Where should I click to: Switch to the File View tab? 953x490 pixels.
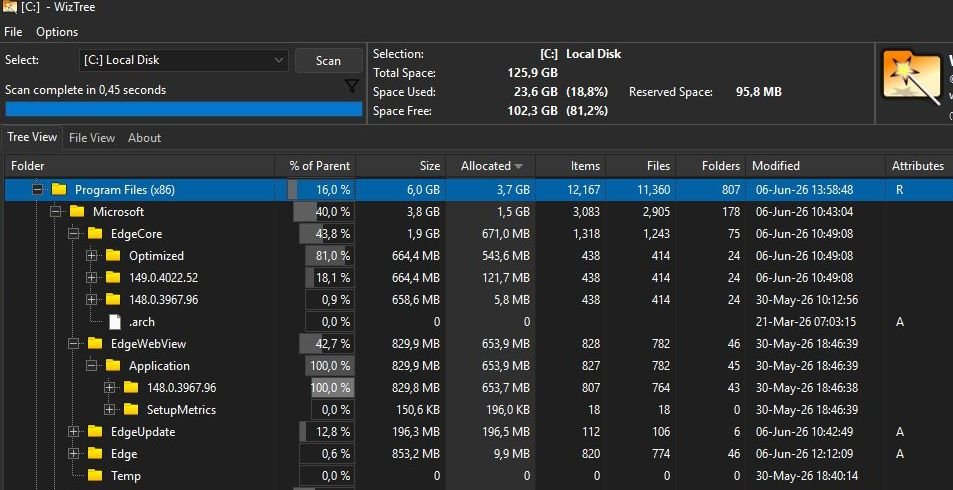(x=92, y=138)
